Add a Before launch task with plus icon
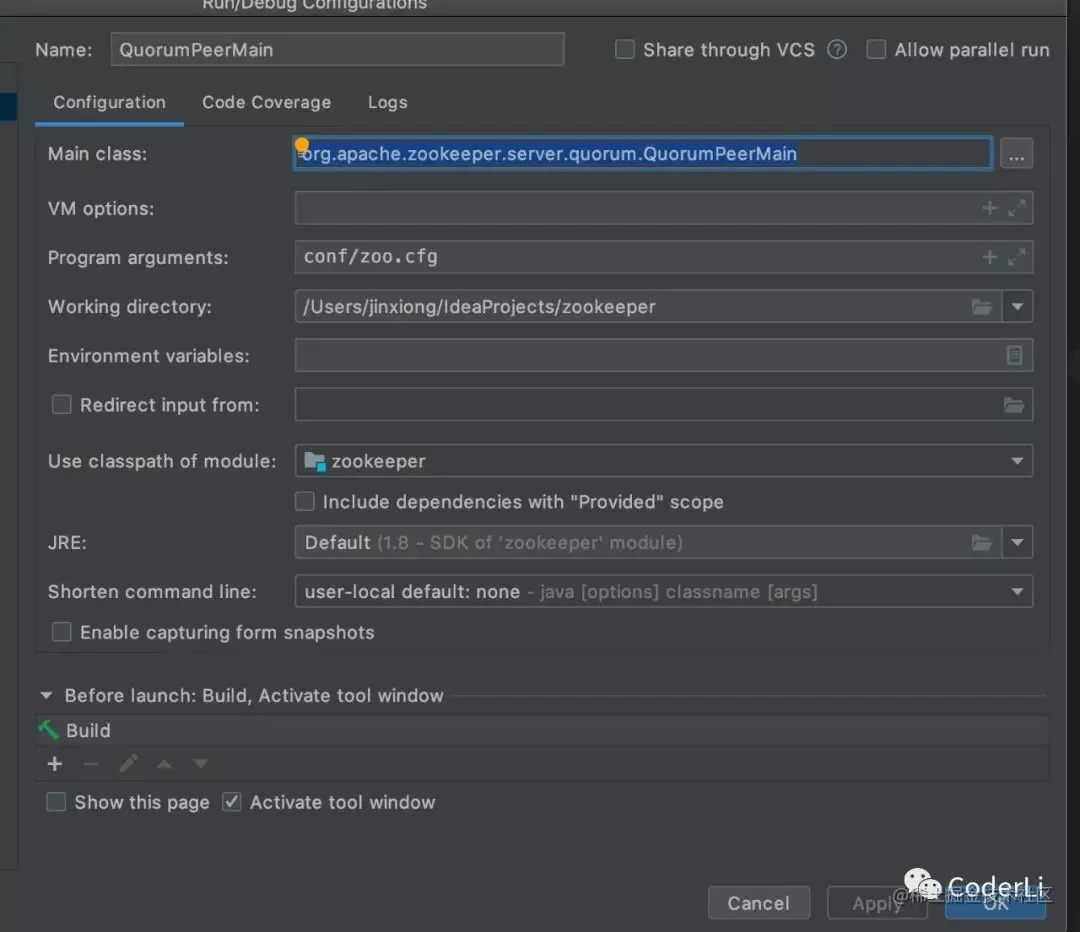The image size is (1080, 932). 54,763
